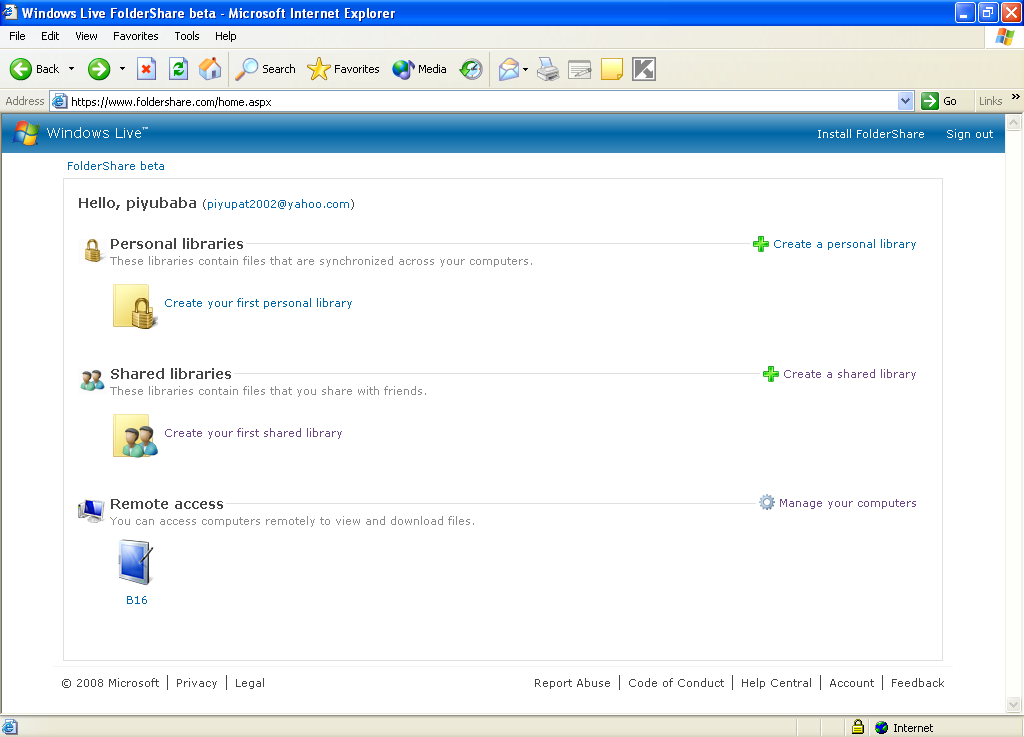The height and width of the screenshot is (737, 1024).
Task: Open the Report Abuse link
Action: 572,683
